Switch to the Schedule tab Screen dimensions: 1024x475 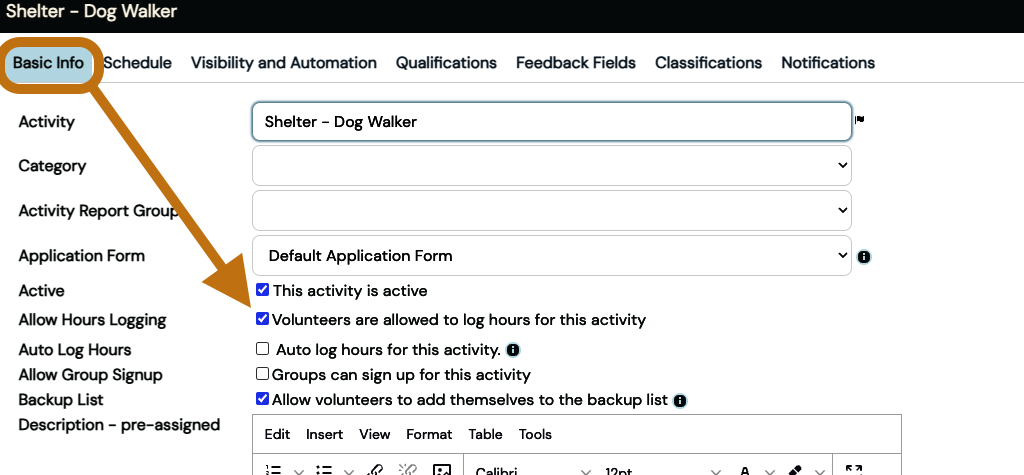[x=138, y=63]
